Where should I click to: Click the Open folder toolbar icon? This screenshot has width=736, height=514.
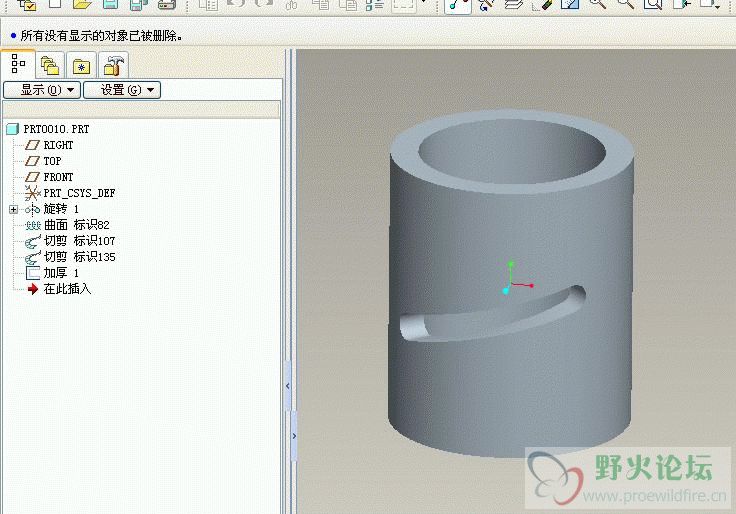[83, 5]
